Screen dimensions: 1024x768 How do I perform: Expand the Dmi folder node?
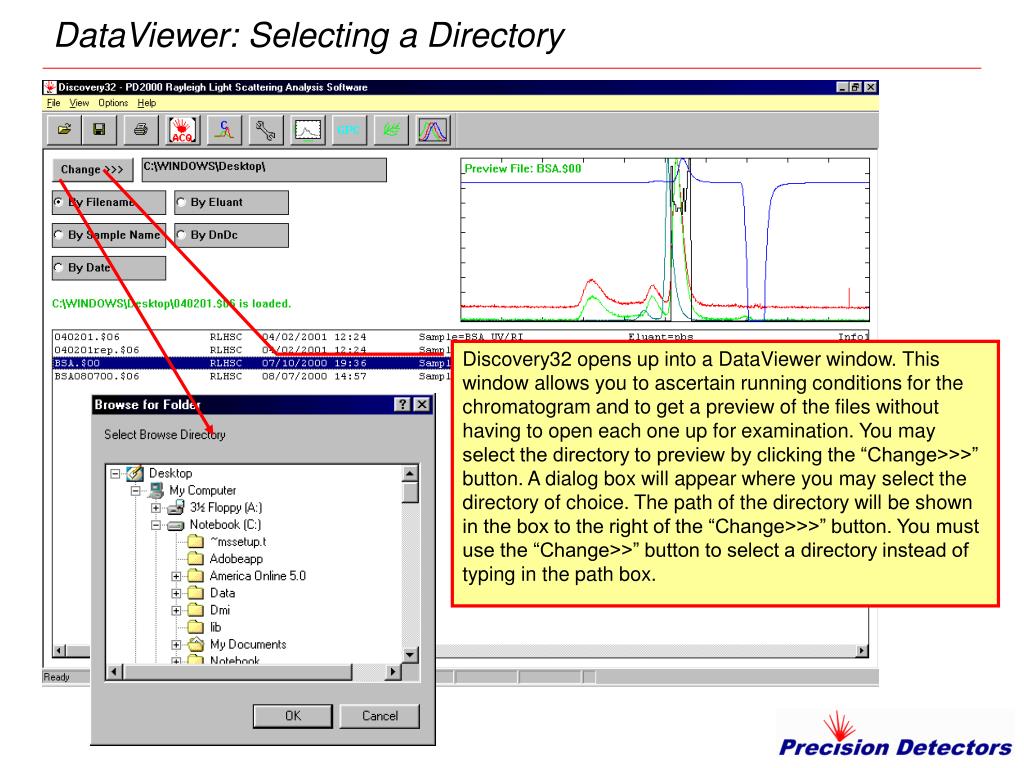click(x=176, y=610)
